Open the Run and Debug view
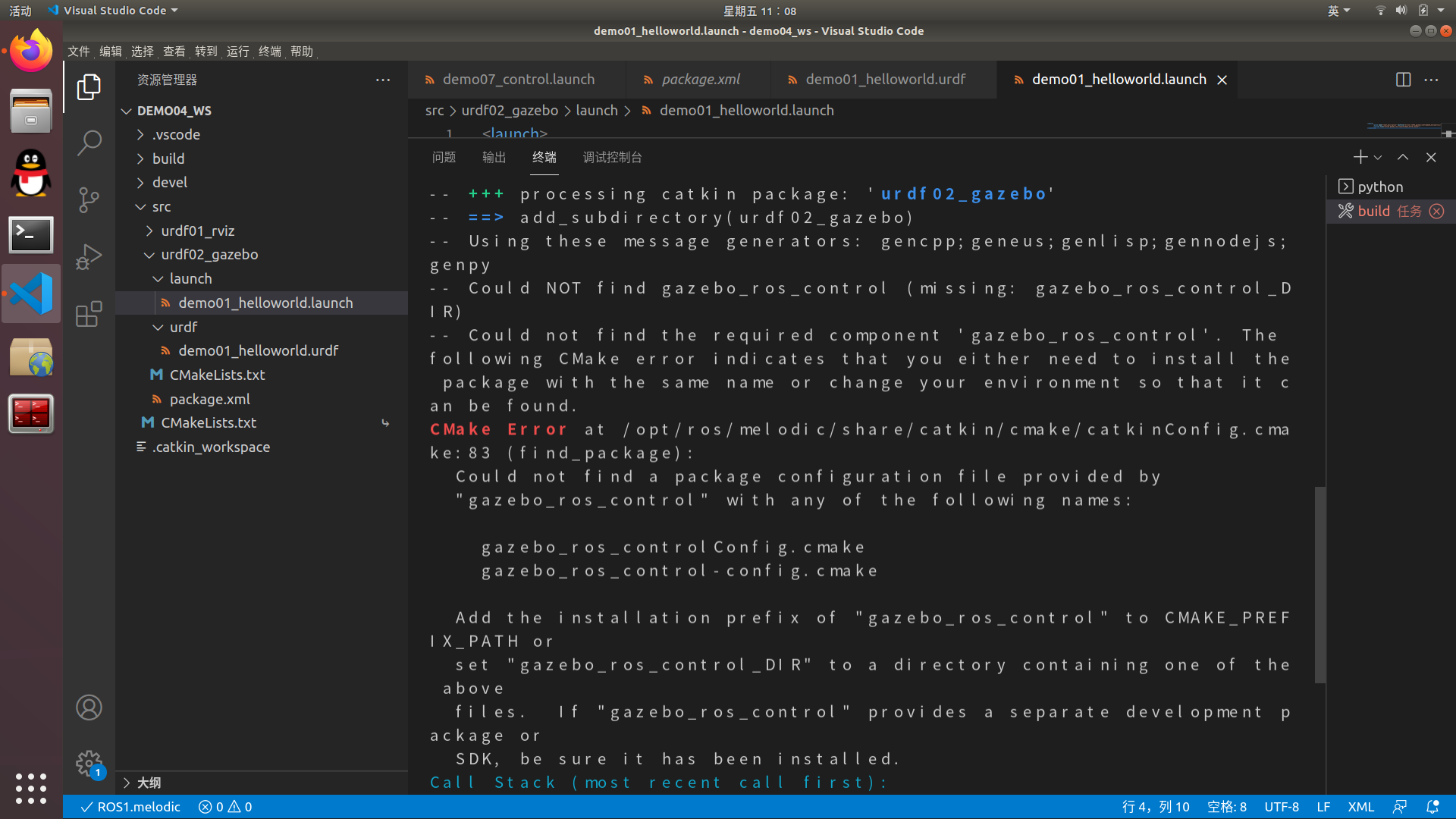The image size is (1456, 819). click(x=89, y=256)
